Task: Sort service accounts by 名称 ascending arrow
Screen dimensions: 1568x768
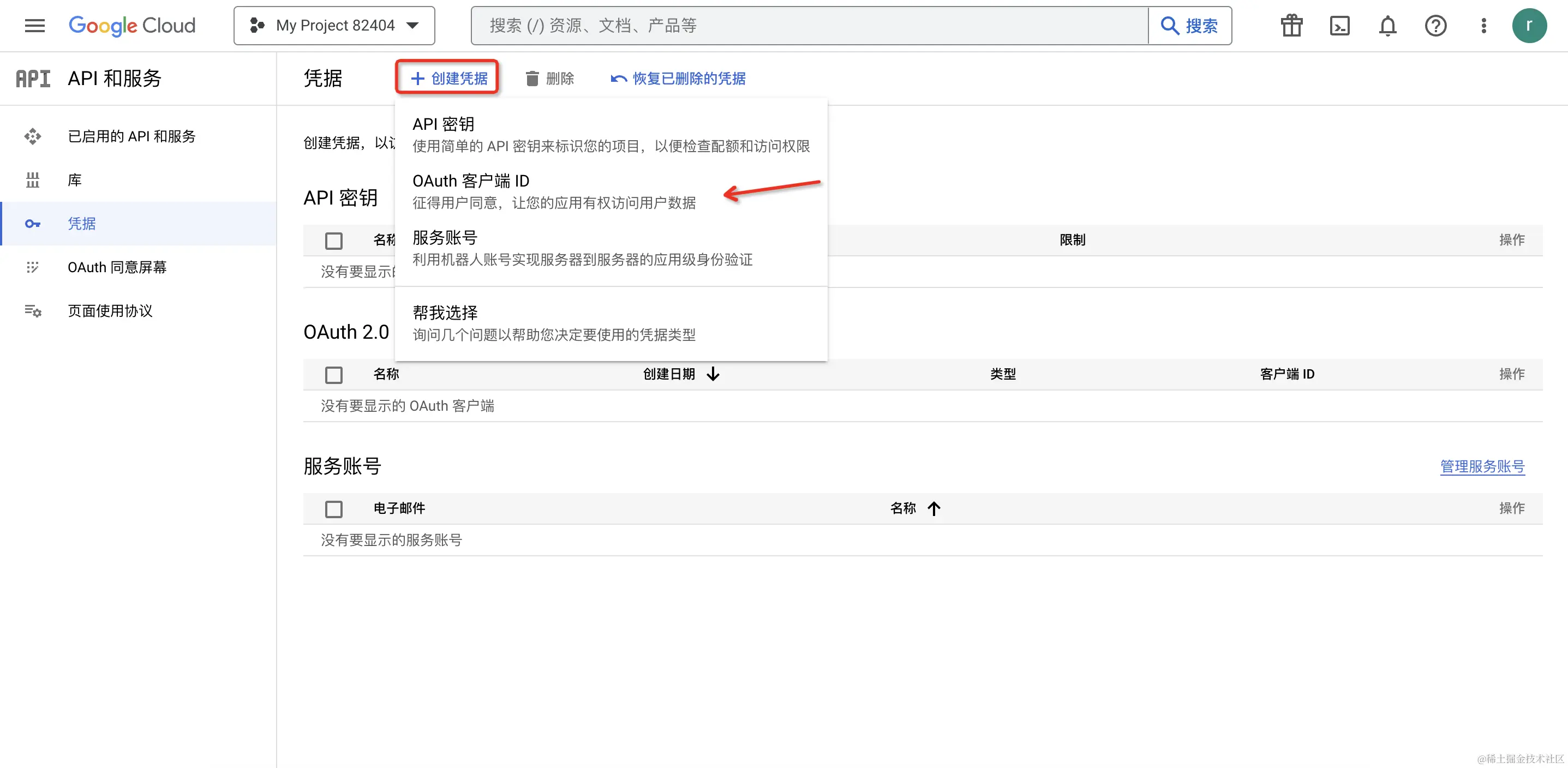Action: pos(933,508)
